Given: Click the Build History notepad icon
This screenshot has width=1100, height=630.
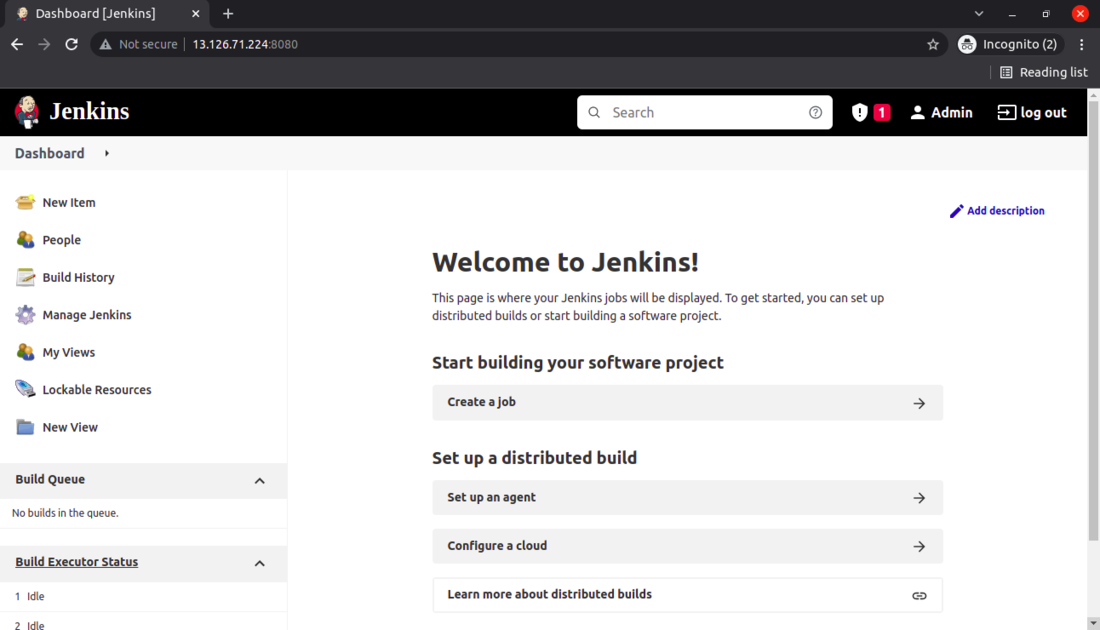Looking at the screenshot, I should tap(25, 277).
